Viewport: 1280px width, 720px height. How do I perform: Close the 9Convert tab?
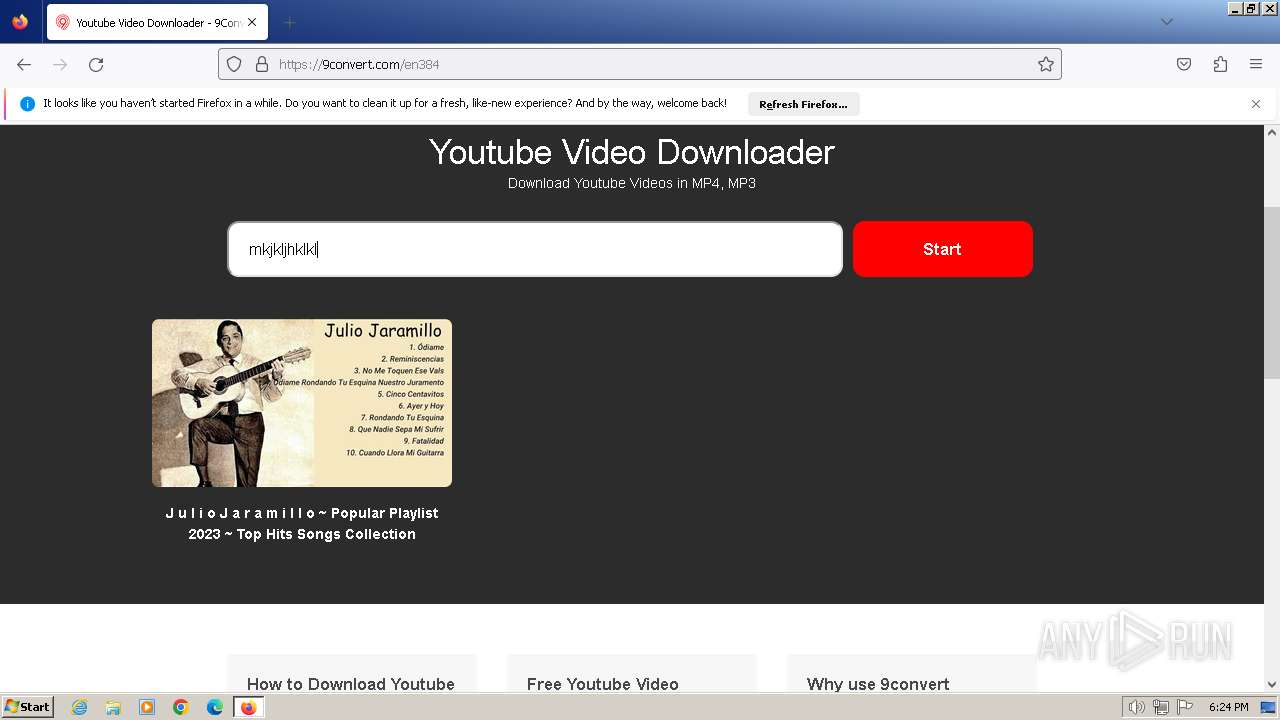point(252,22)
